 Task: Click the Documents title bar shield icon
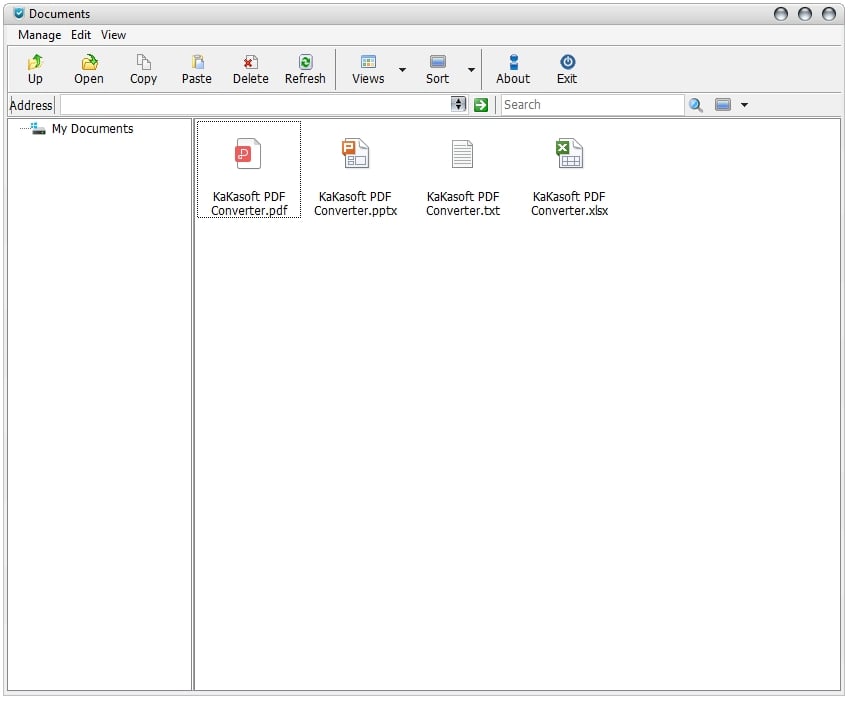tap(19, 14)
